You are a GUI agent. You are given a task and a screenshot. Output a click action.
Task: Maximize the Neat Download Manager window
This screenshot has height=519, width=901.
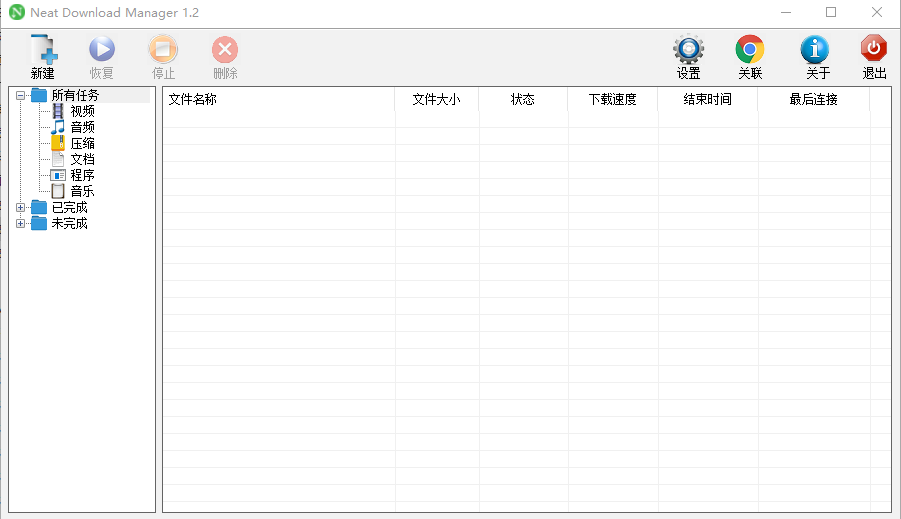(x=831, y=12)
